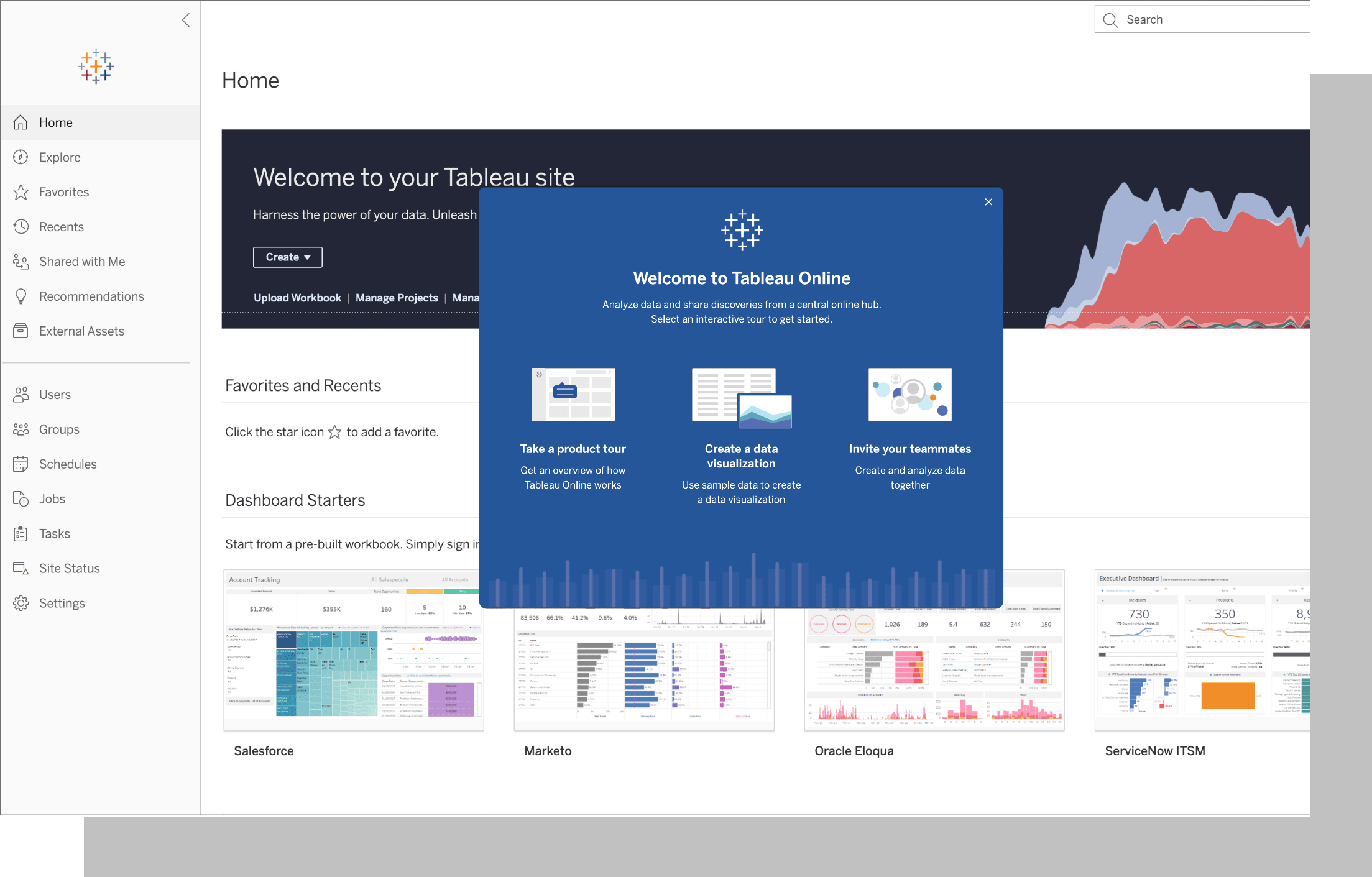Click the Recommendations lightbulb icon
The height and width of the screenshot is (877, 1372).
(x=21, y=296)
